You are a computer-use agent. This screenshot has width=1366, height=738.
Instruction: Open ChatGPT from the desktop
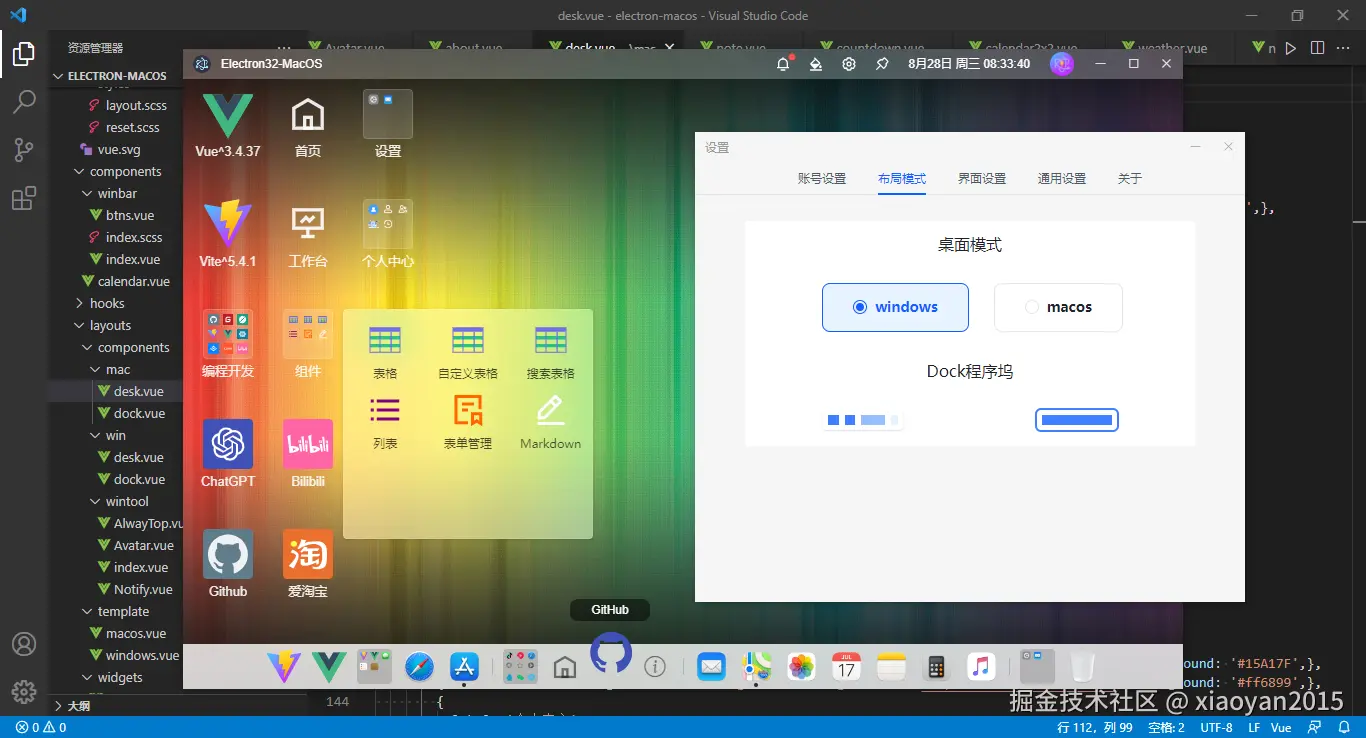tap(227, 443)
